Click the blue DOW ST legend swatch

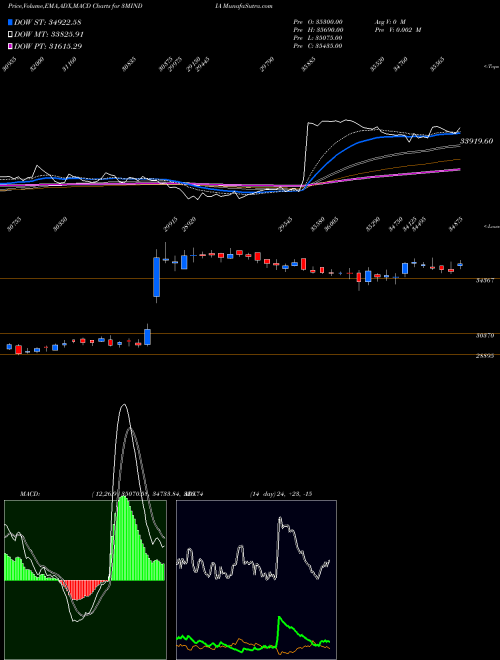pyautogui.click(x=10, y=22)
